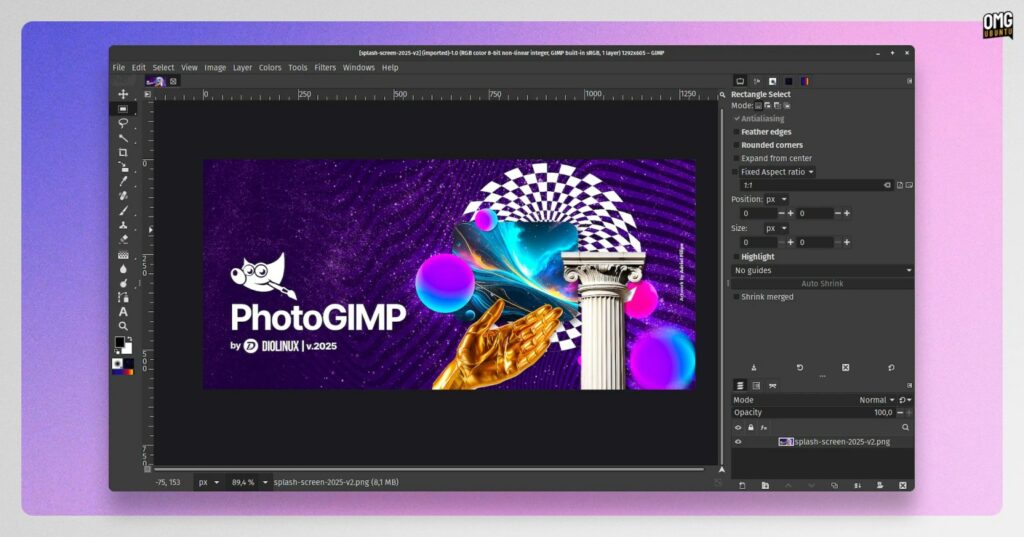Switch to the Channels tab
Screen dimensions: 1024x537
coord(756,386)
